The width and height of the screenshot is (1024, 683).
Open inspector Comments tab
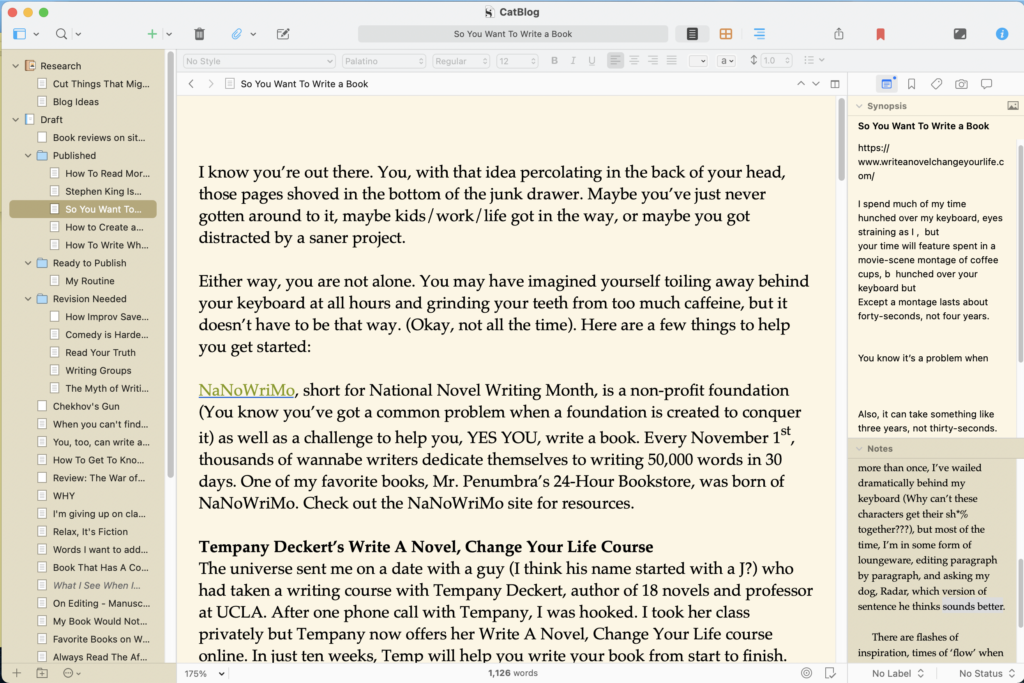pyautogui.click(x=986, y=84)
